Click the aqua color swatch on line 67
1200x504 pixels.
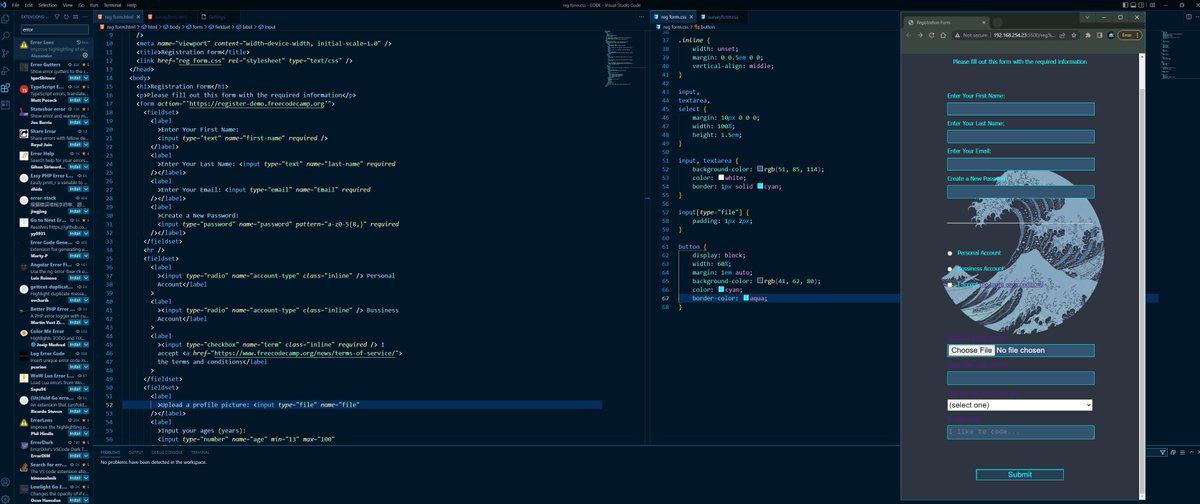click(x=746, y=298)
